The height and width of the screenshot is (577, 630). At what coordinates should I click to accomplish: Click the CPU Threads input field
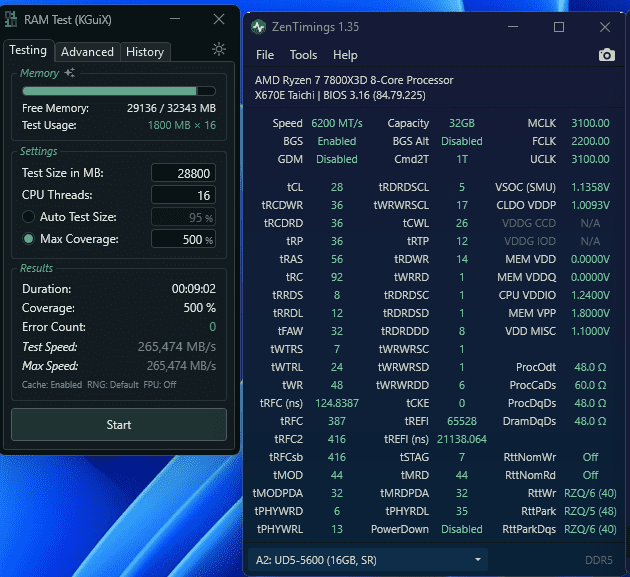point(183,195)
